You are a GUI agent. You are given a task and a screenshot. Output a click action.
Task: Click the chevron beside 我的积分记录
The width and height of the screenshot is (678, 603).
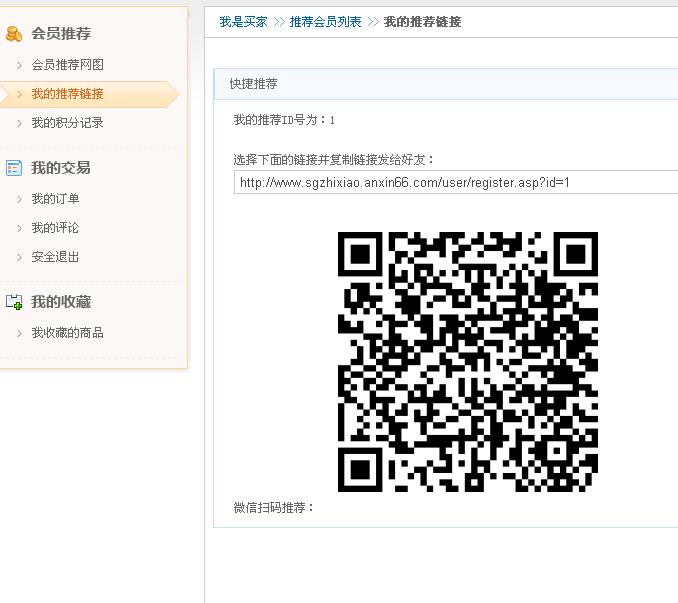pos(19,123)
